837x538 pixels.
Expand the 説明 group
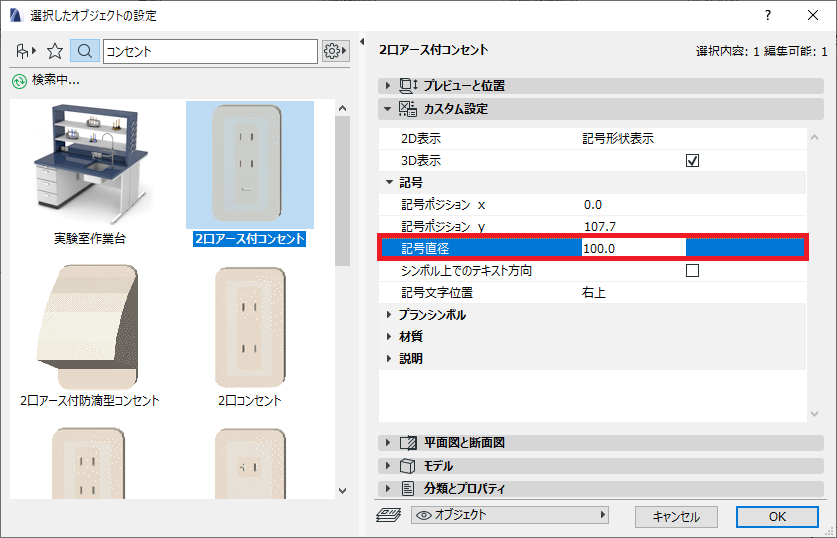pyautogui.click(x=389, y=359)
